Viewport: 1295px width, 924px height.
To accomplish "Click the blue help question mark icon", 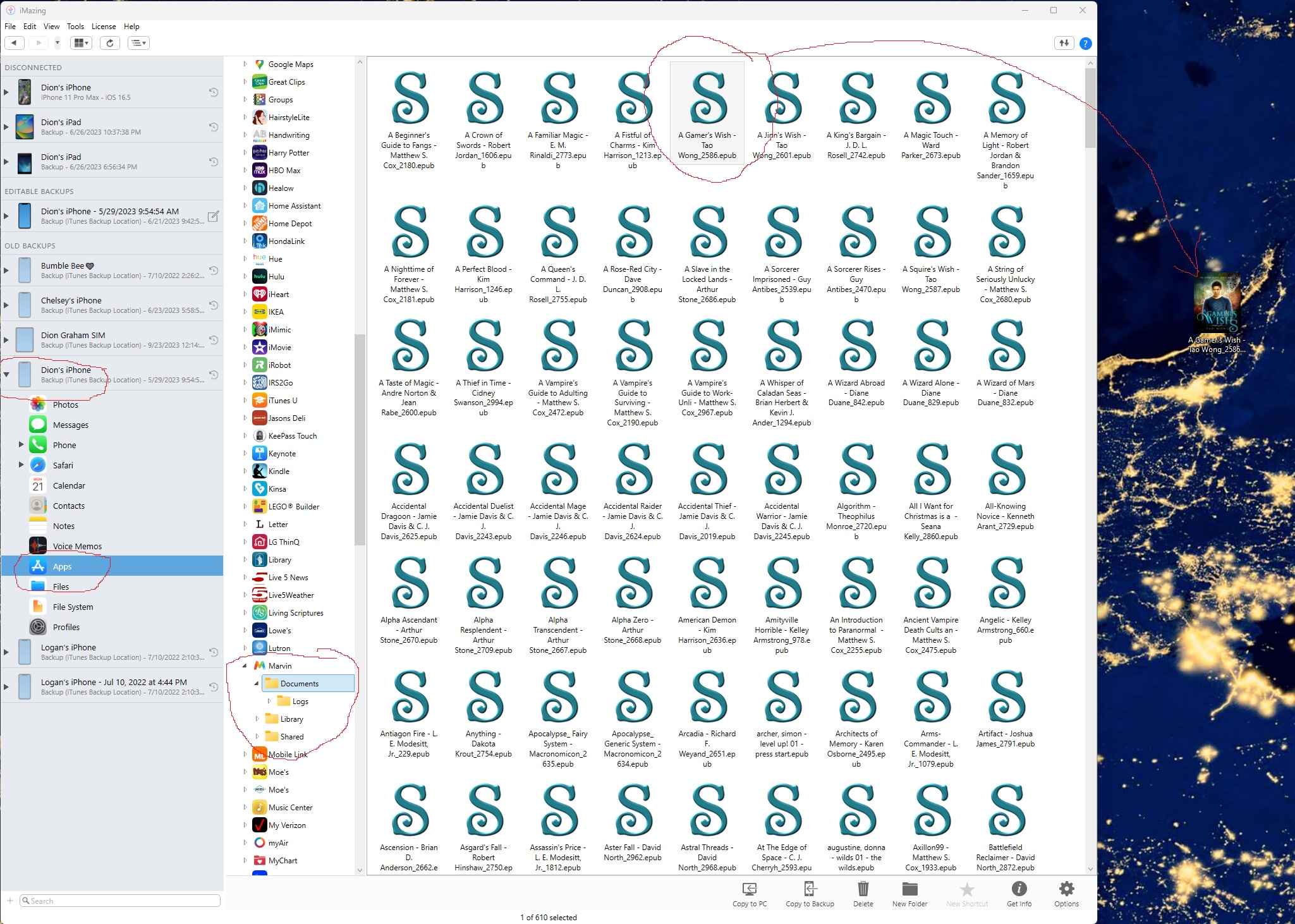I will coord(1085,44).
